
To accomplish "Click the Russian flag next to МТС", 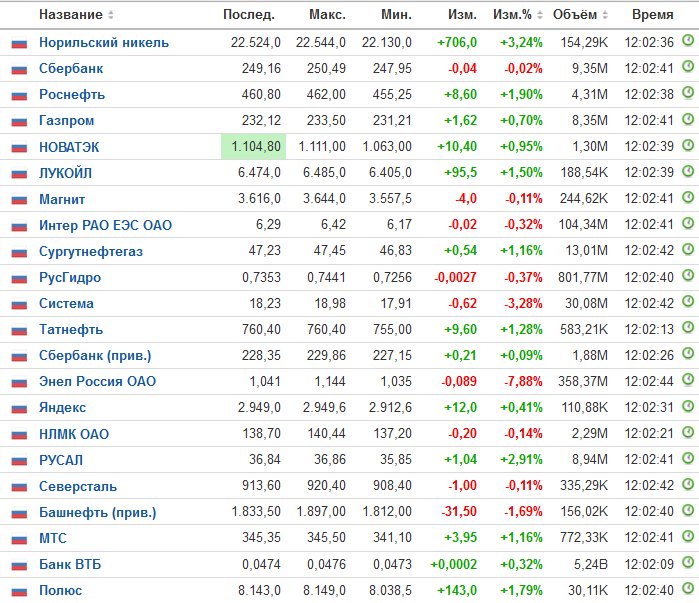I will pos(19,539).
